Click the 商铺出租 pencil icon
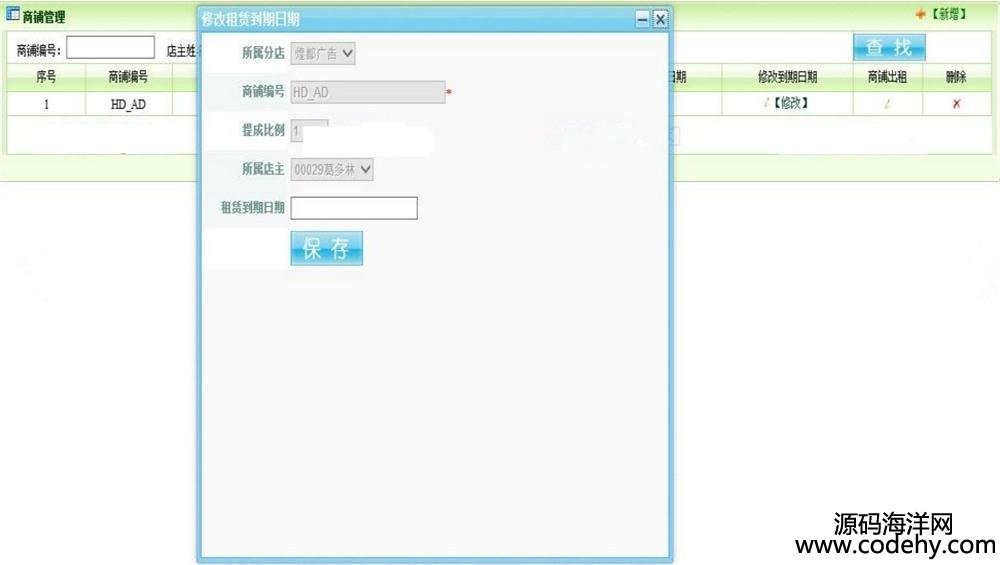Image resolution: width=1000 pixels, height=565 pixels. click(x=887, y=104)
